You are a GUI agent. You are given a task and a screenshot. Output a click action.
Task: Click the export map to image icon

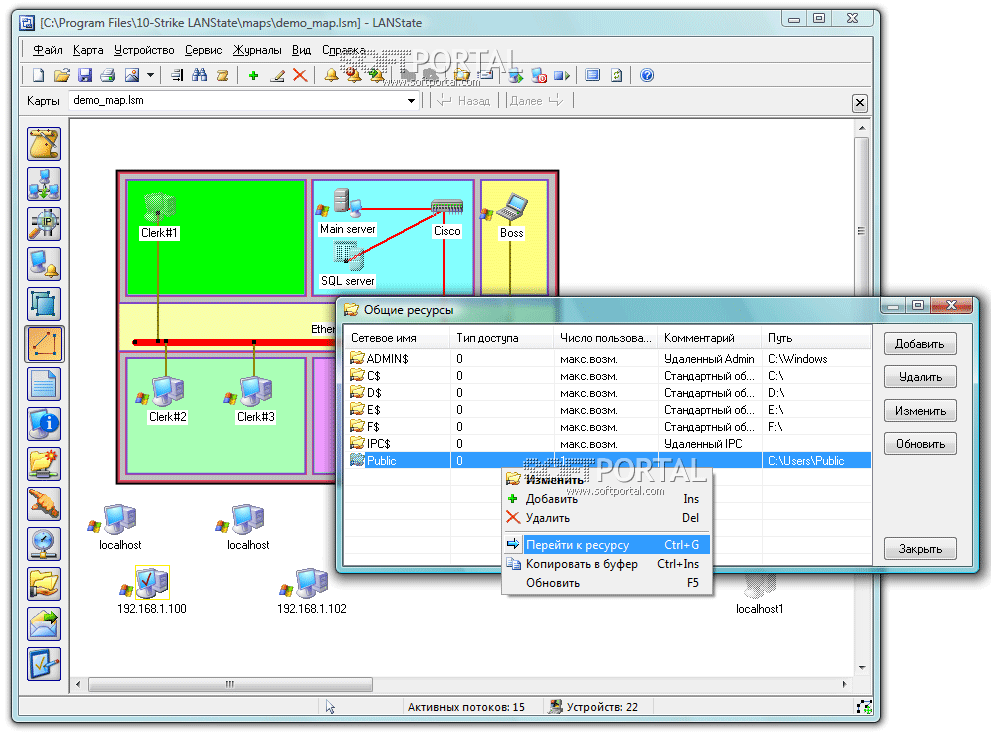tap(131, 75)
